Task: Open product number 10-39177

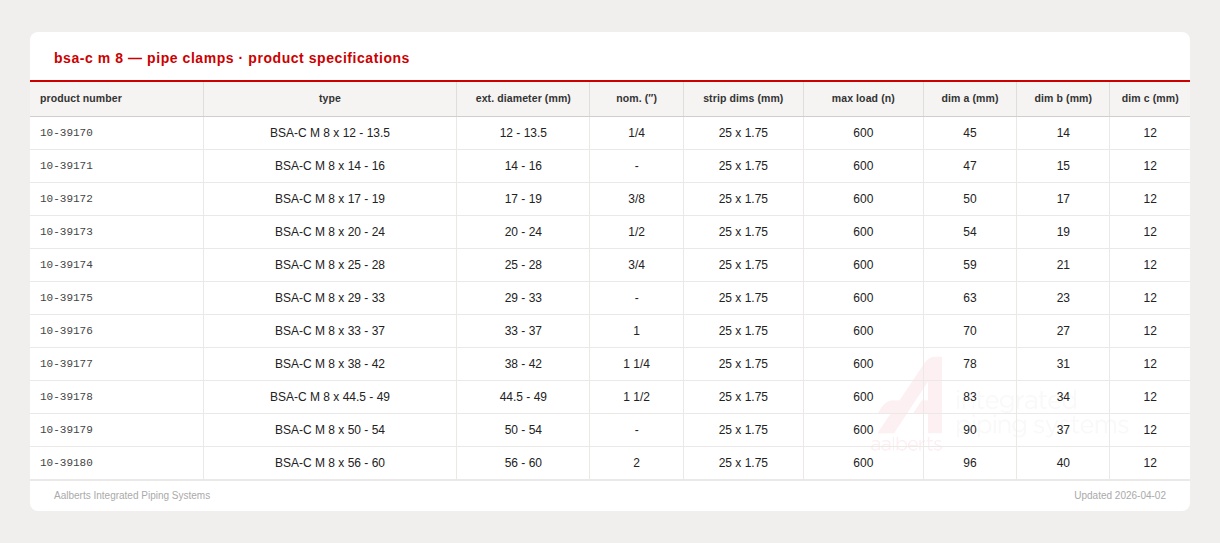Action: pyautogui.click(x=66, y=364)
